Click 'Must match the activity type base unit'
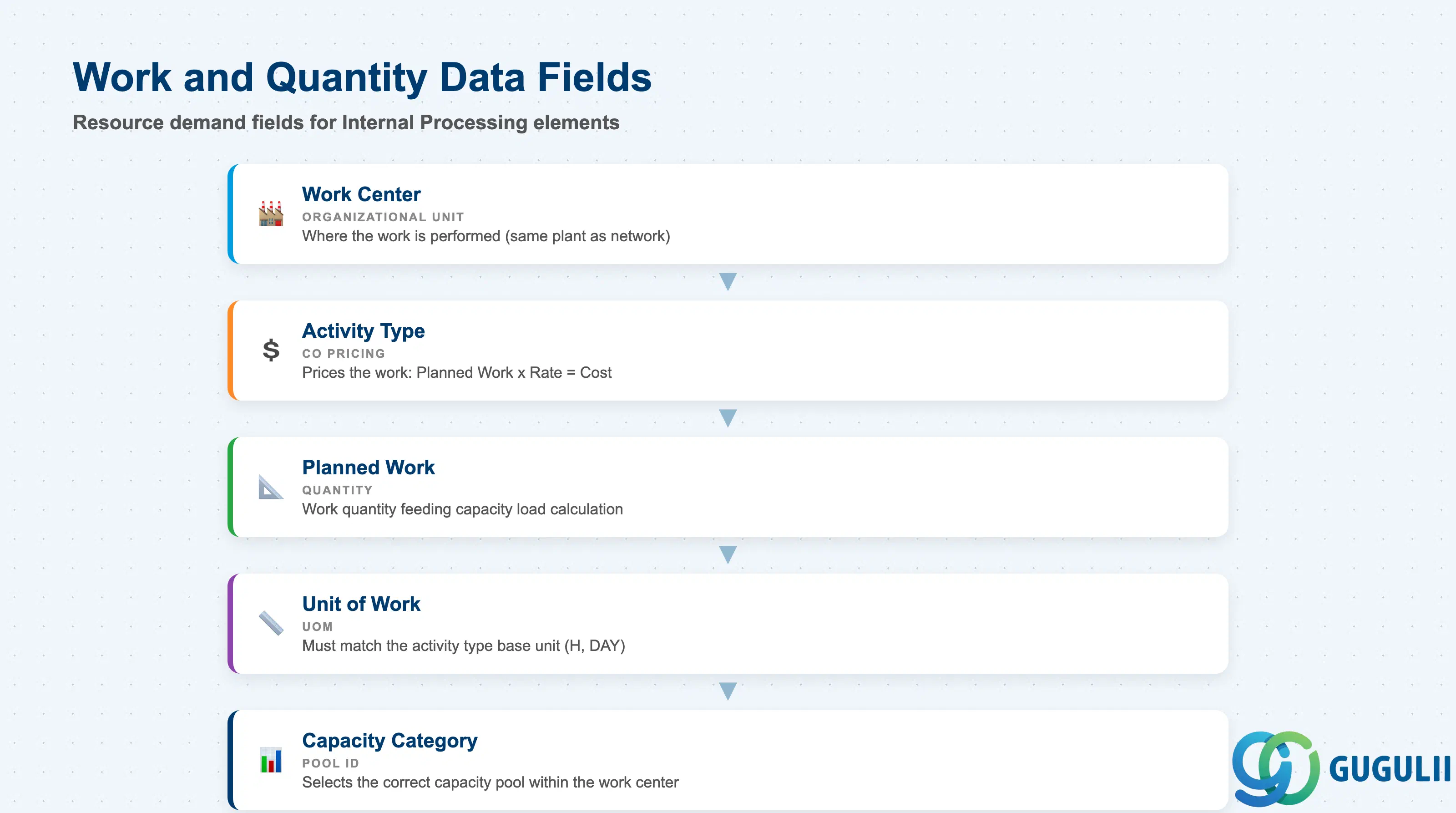This screenshot has height=813, width=1456. click(464, 645)
